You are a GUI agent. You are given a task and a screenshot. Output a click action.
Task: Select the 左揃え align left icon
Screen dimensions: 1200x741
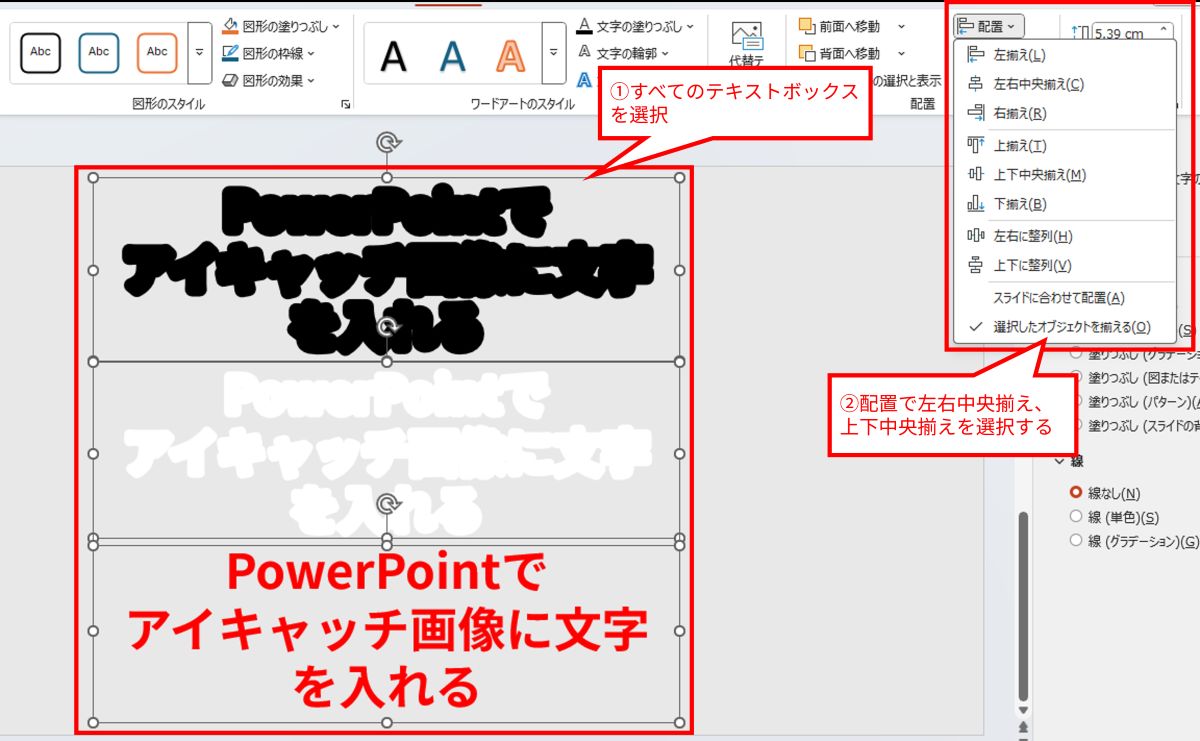[976, 55]
